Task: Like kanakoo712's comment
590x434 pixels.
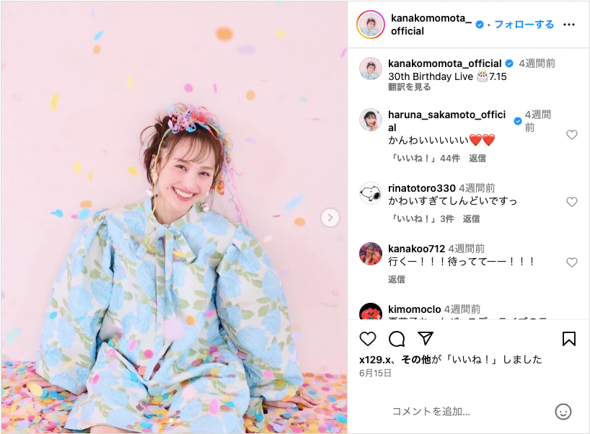Action: click(572, 262)
